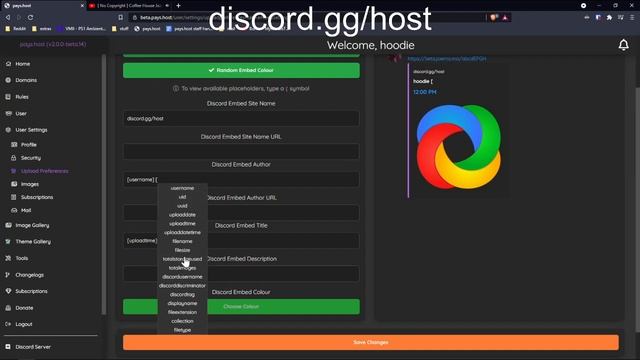Open Security settings
The width and height of the screenshot is (640, 360).
click(26, 158)
